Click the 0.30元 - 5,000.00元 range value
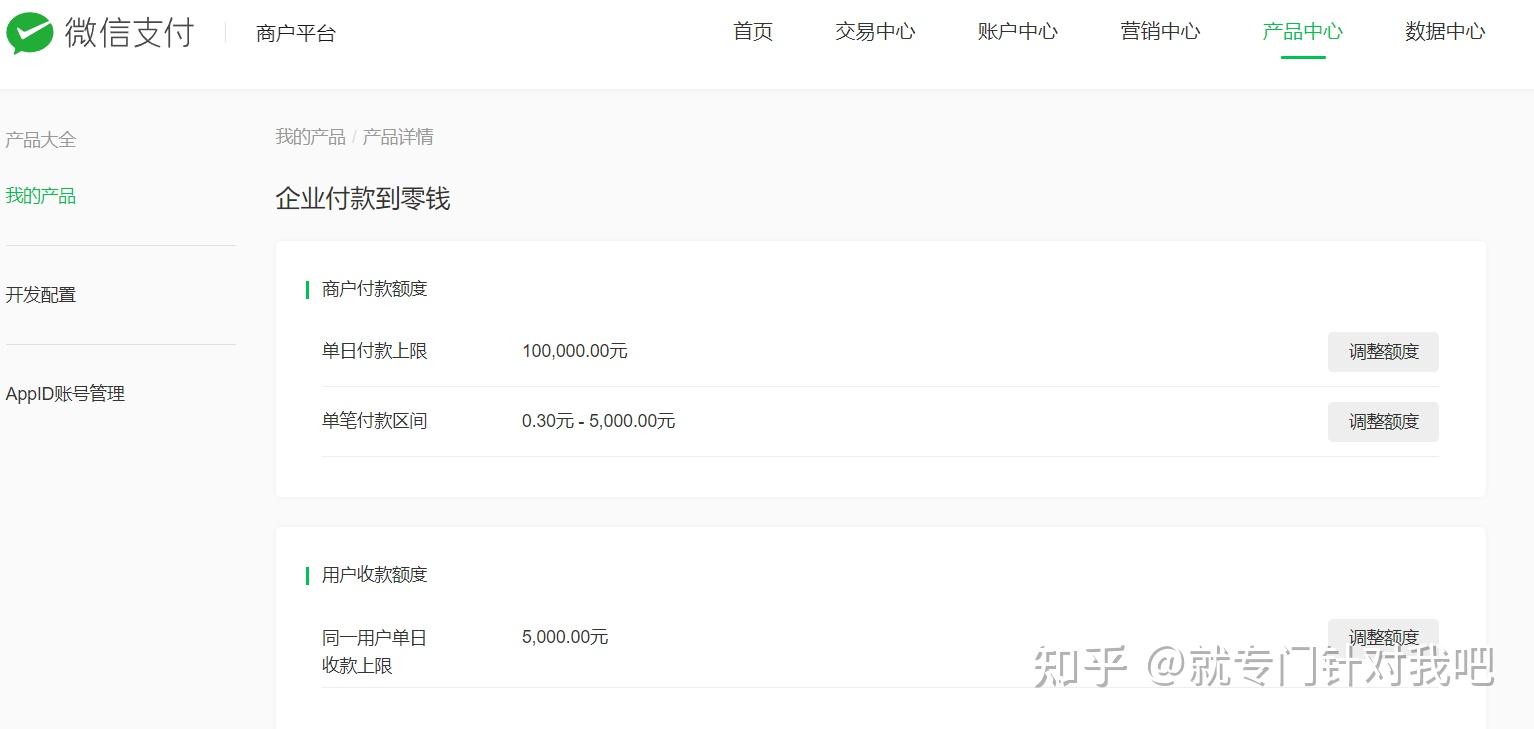Viewport: 1534px width, 729px height. coord(599,421)
